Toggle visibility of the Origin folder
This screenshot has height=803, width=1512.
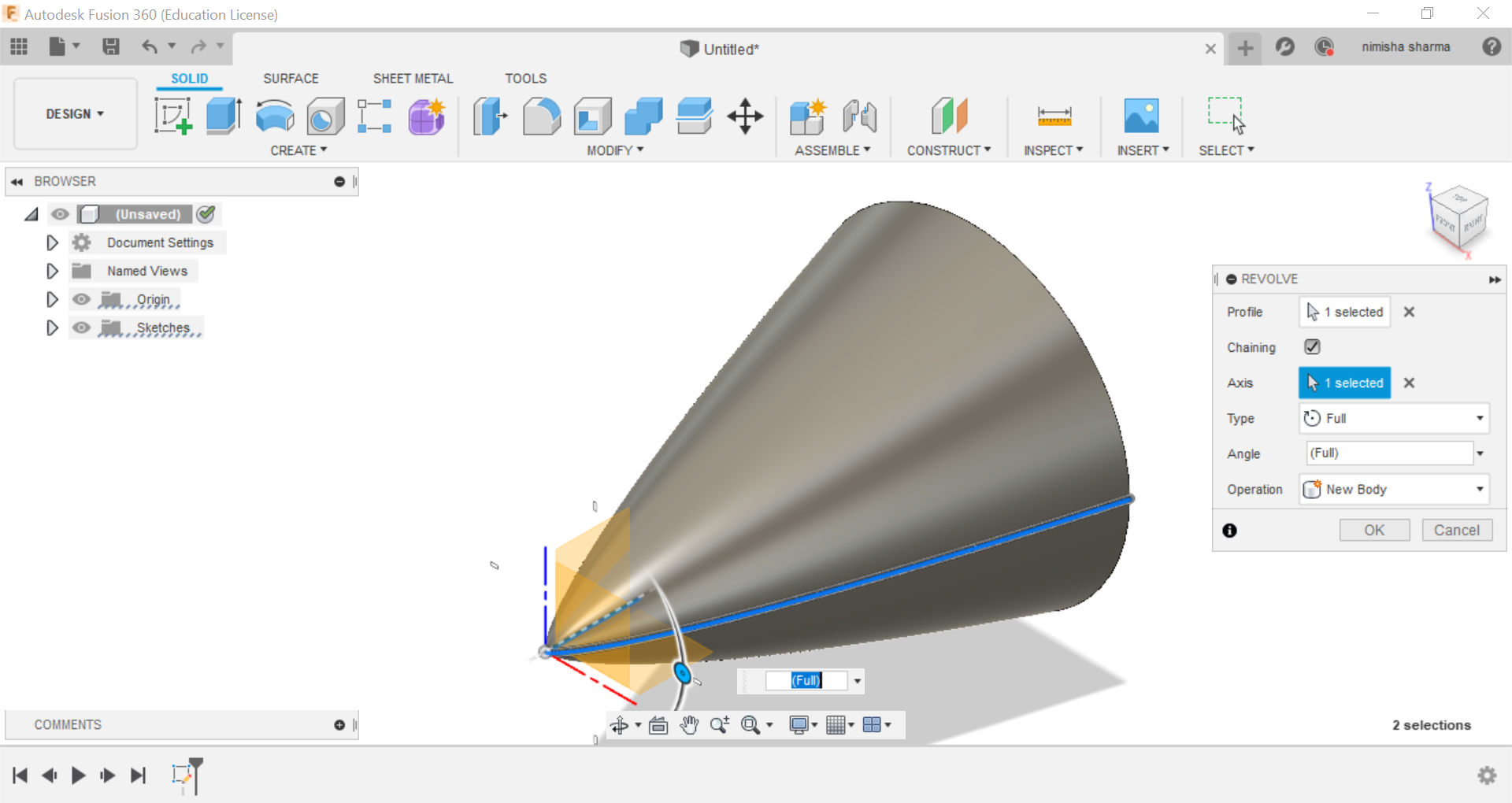coord(81,299)
